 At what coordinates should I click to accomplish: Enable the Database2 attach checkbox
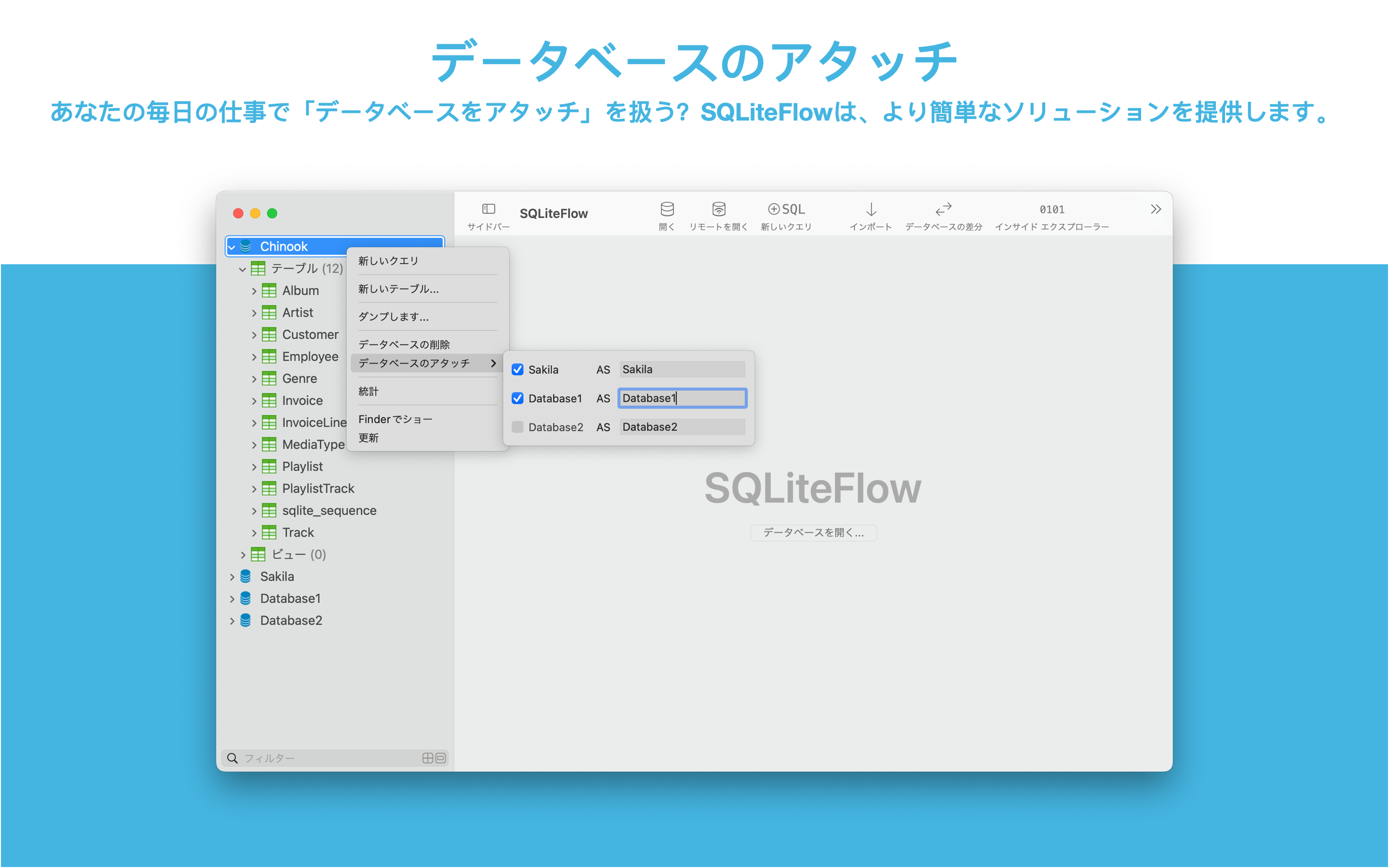[x=517, y=427]
